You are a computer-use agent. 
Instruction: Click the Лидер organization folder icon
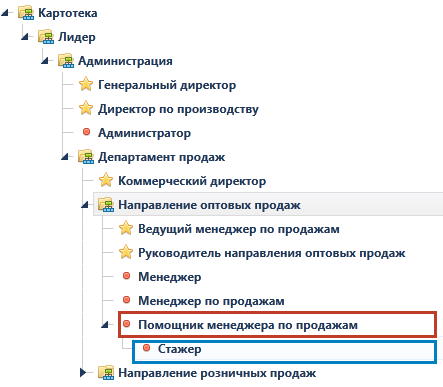click(46, 37)
